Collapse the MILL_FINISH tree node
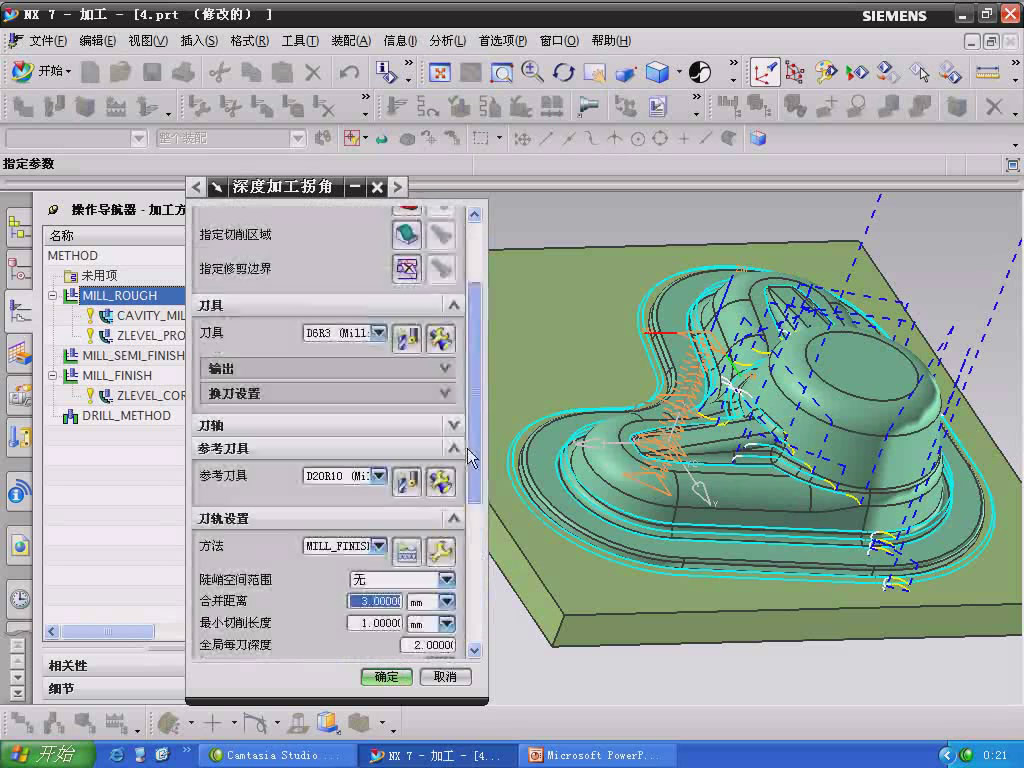The image size is (1024, 768). (53, 376)
